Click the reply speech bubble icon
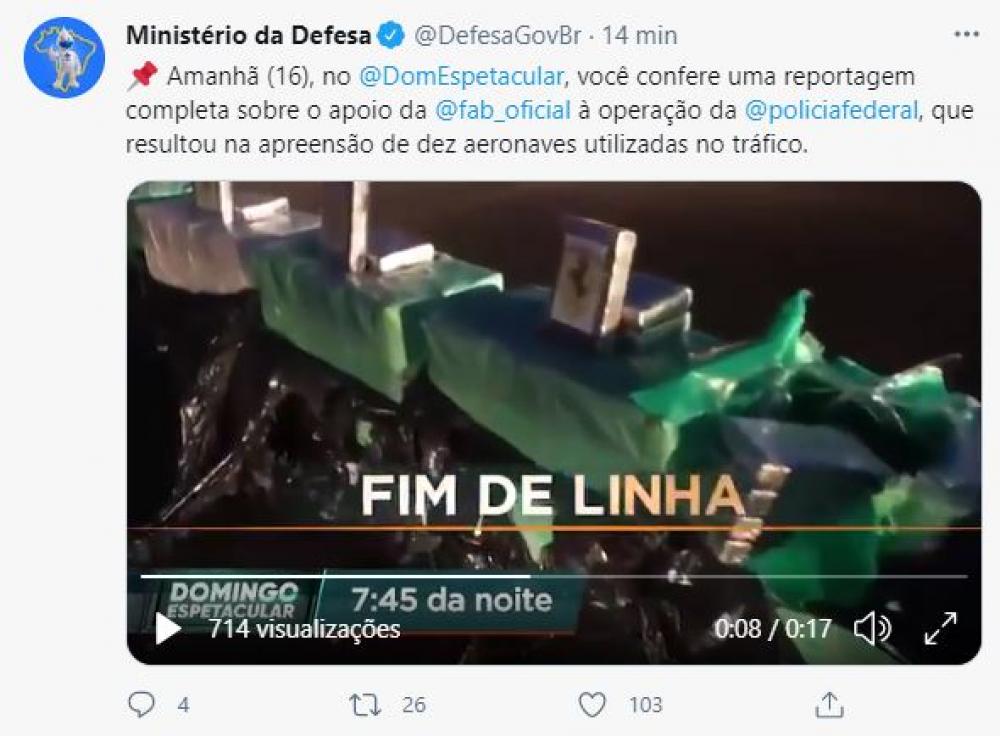 click(x=141, y=705)
